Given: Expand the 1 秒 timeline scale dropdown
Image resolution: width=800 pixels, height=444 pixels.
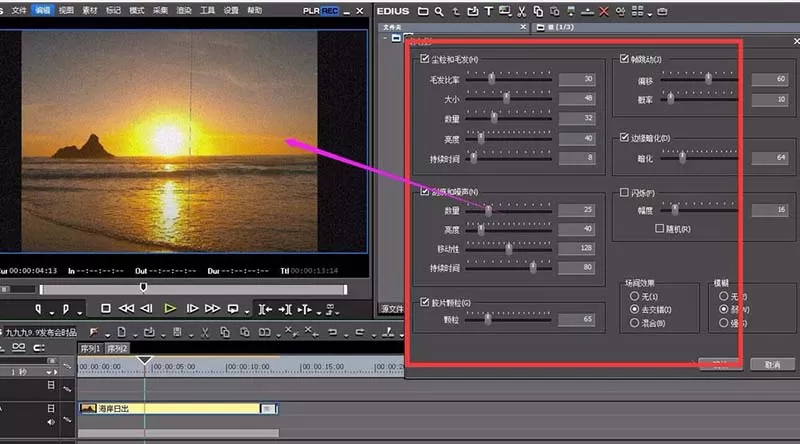Looking at the screenshot, I should coord(48,372).
